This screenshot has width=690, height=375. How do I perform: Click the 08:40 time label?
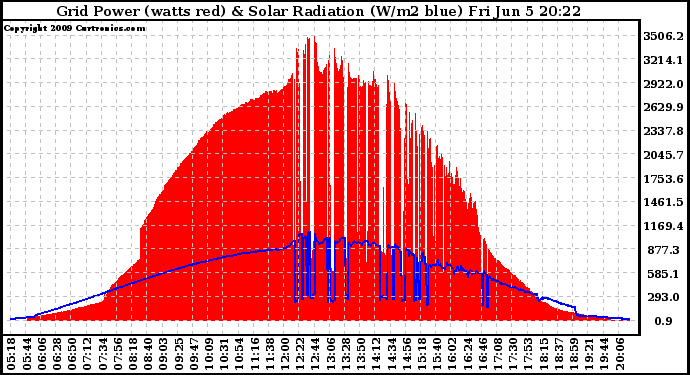pyautogui.click(x=147, y=354)
